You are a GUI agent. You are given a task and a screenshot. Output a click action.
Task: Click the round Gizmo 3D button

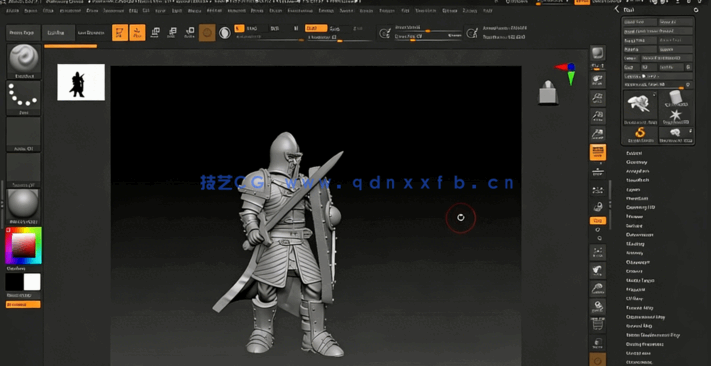click(x=207, y=33)
